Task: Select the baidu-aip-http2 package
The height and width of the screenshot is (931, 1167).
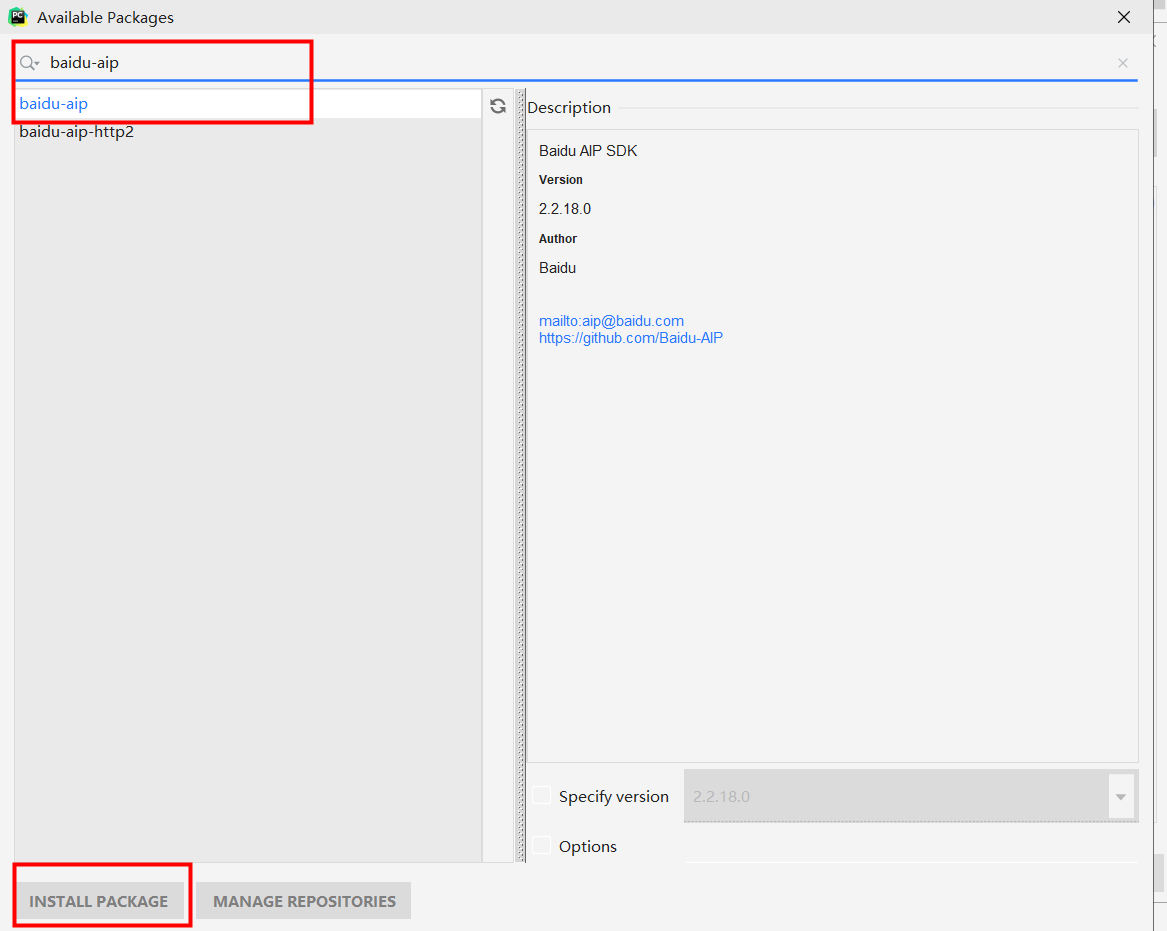Action: [x=248, y=132]
